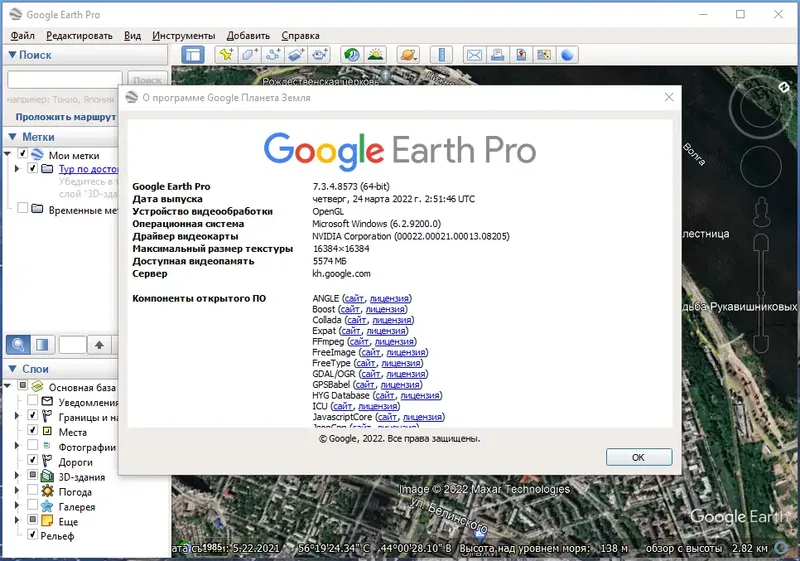Click the up arrow button in Places panel

[x=99, y=345]
